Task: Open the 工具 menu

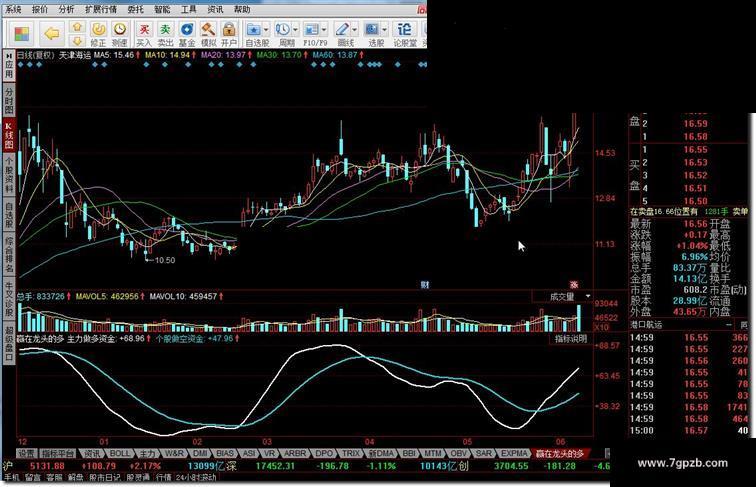Action: [x=189, y=9]
